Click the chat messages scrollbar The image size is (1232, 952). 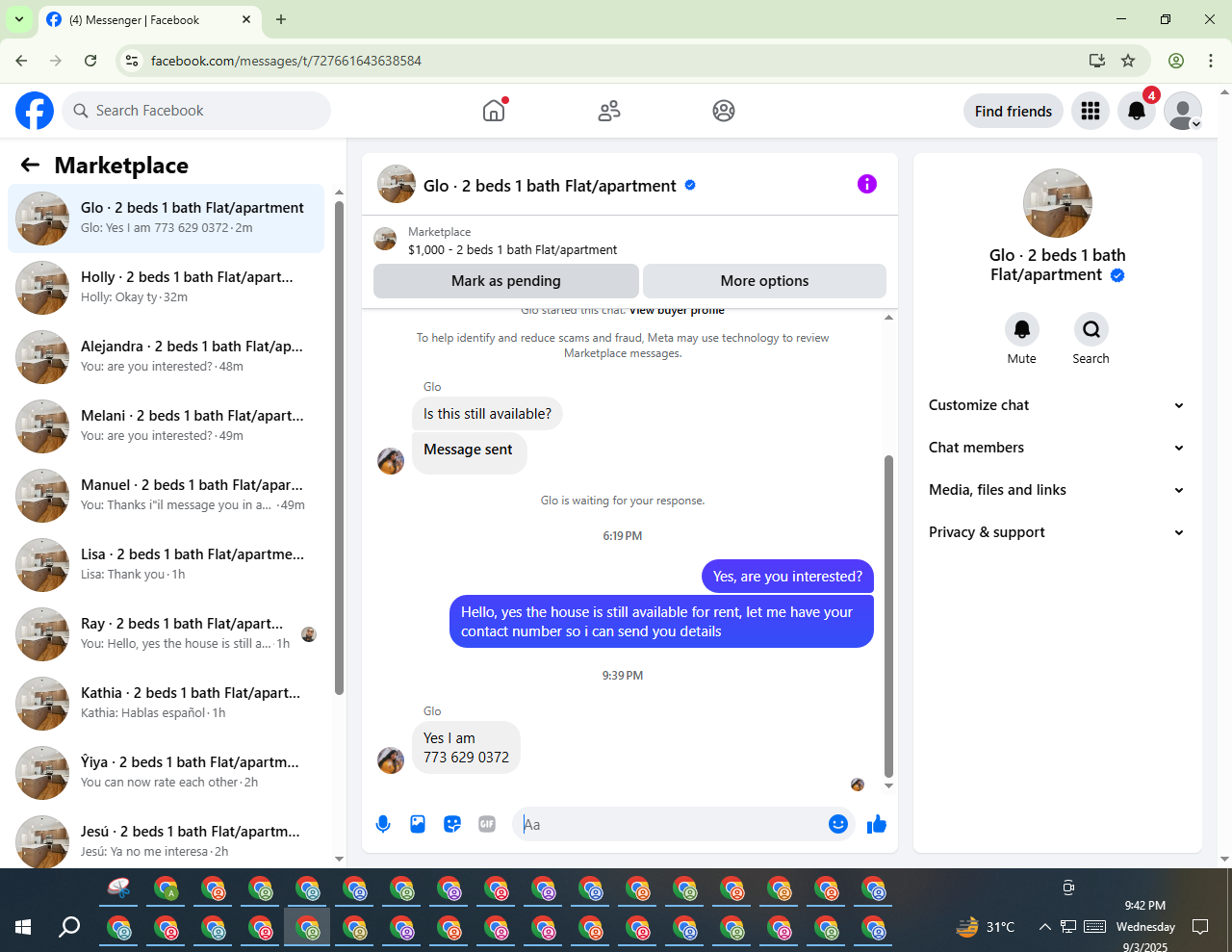click(x=888, y=616)
